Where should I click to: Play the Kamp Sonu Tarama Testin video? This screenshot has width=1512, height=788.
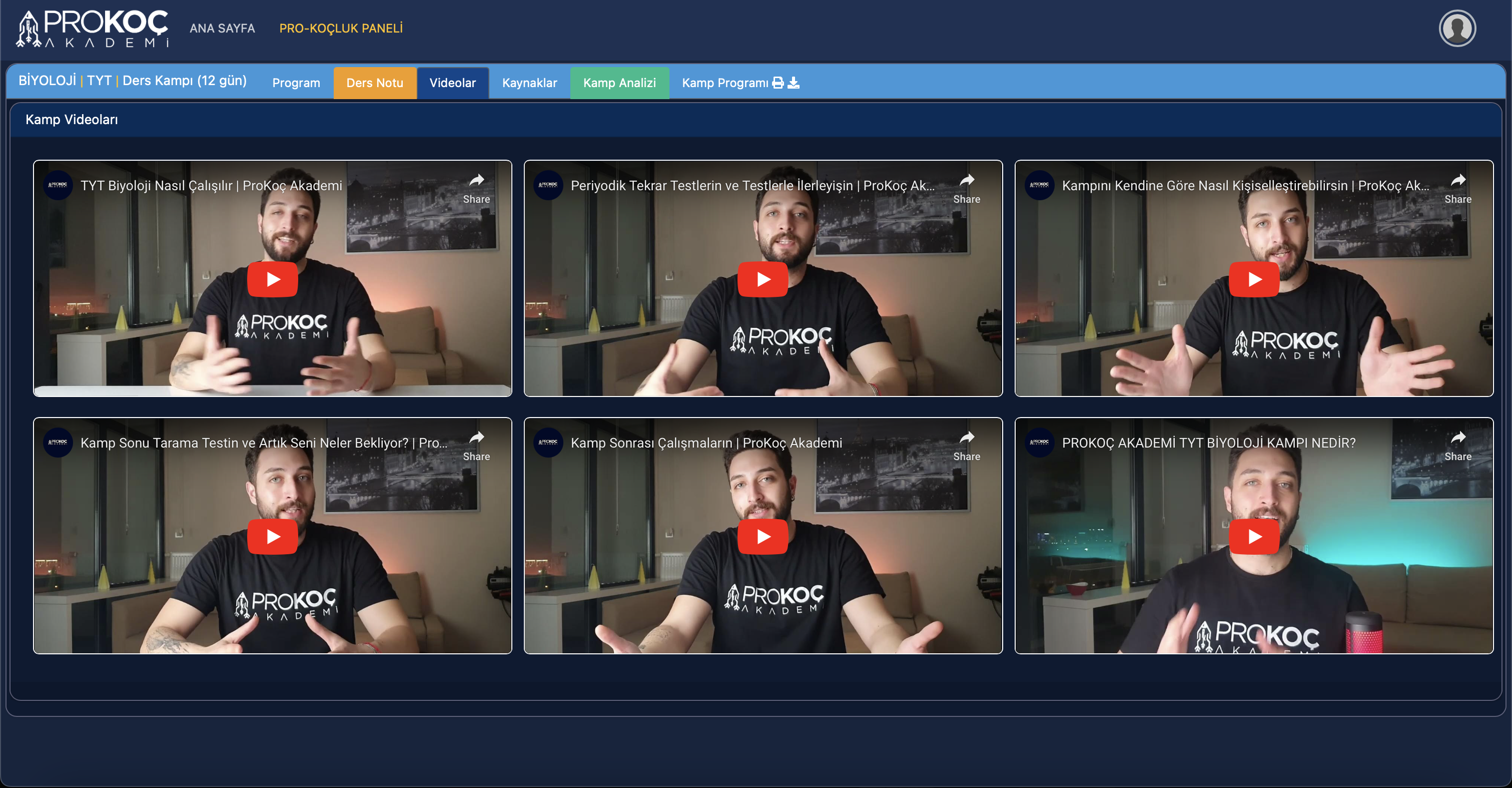point(272,536)
